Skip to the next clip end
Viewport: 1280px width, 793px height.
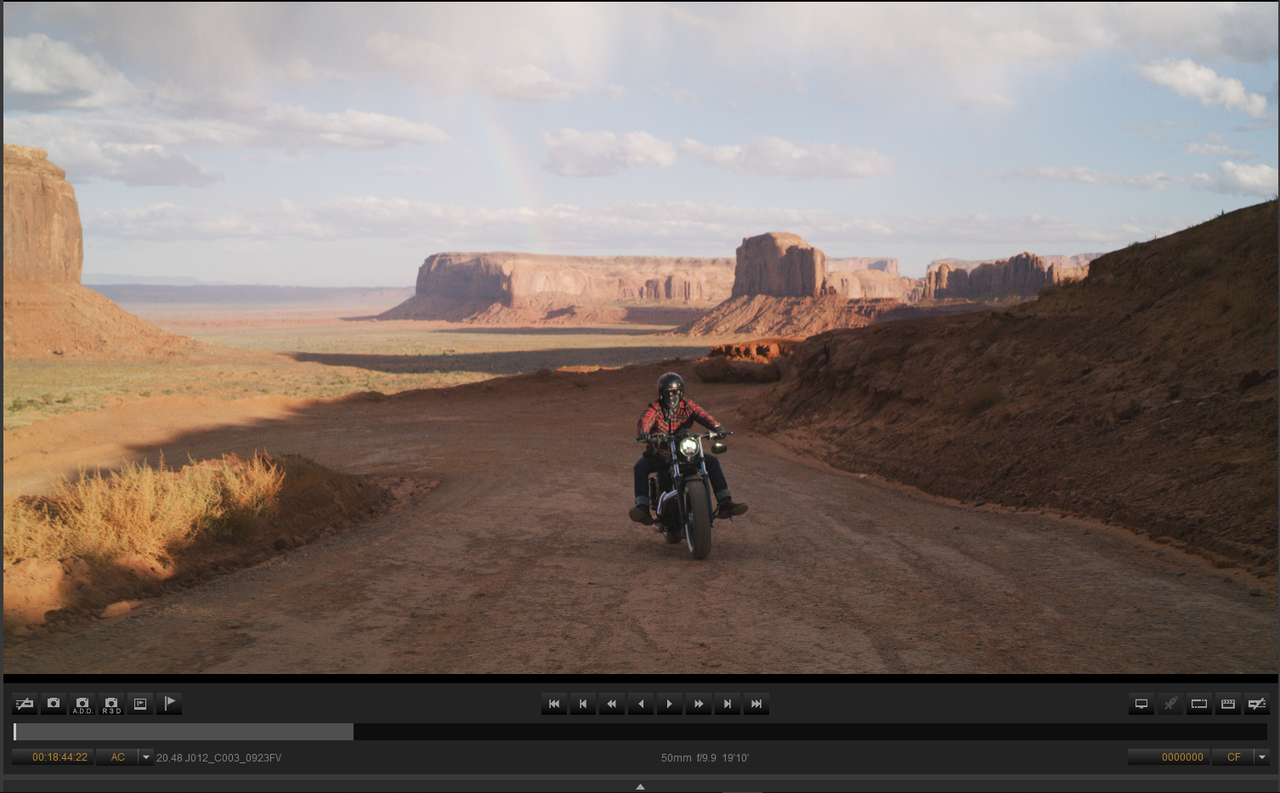pyautogui.click(x=727, y=704)
